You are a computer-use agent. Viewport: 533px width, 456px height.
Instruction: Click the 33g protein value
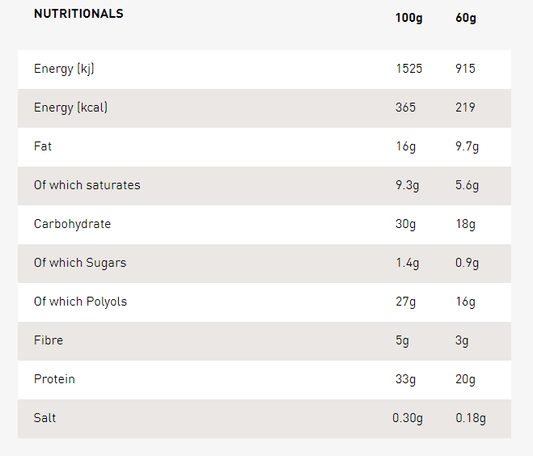coord(405,379)
